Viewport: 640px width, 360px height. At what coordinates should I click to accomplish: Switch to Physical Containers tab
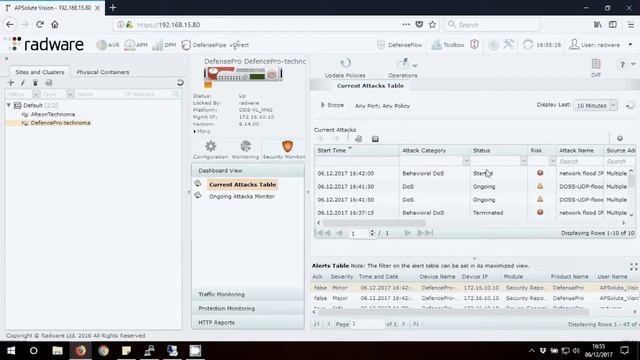pyautogui.click(x=103, y=72)
